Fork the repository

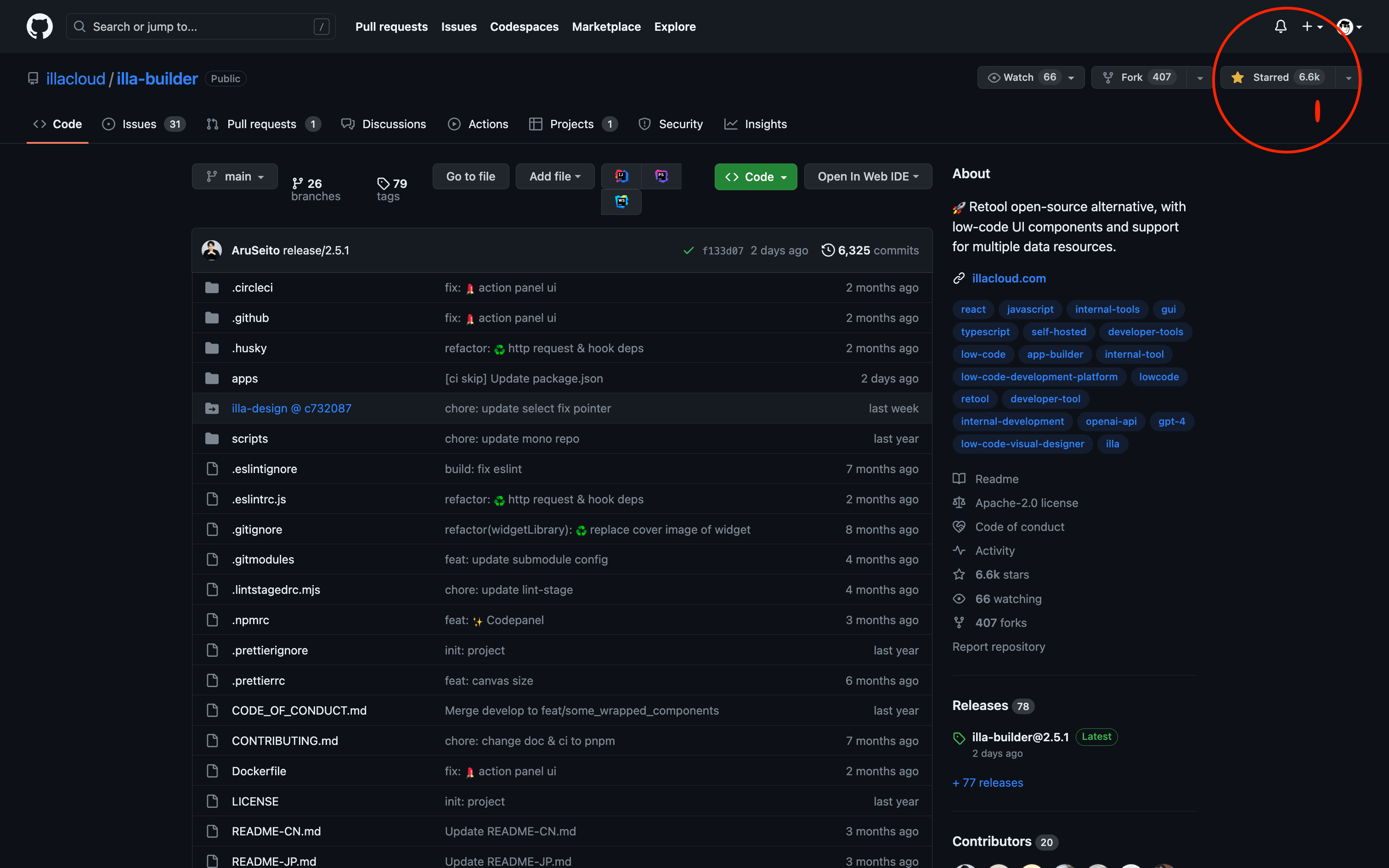[1139, 78]
